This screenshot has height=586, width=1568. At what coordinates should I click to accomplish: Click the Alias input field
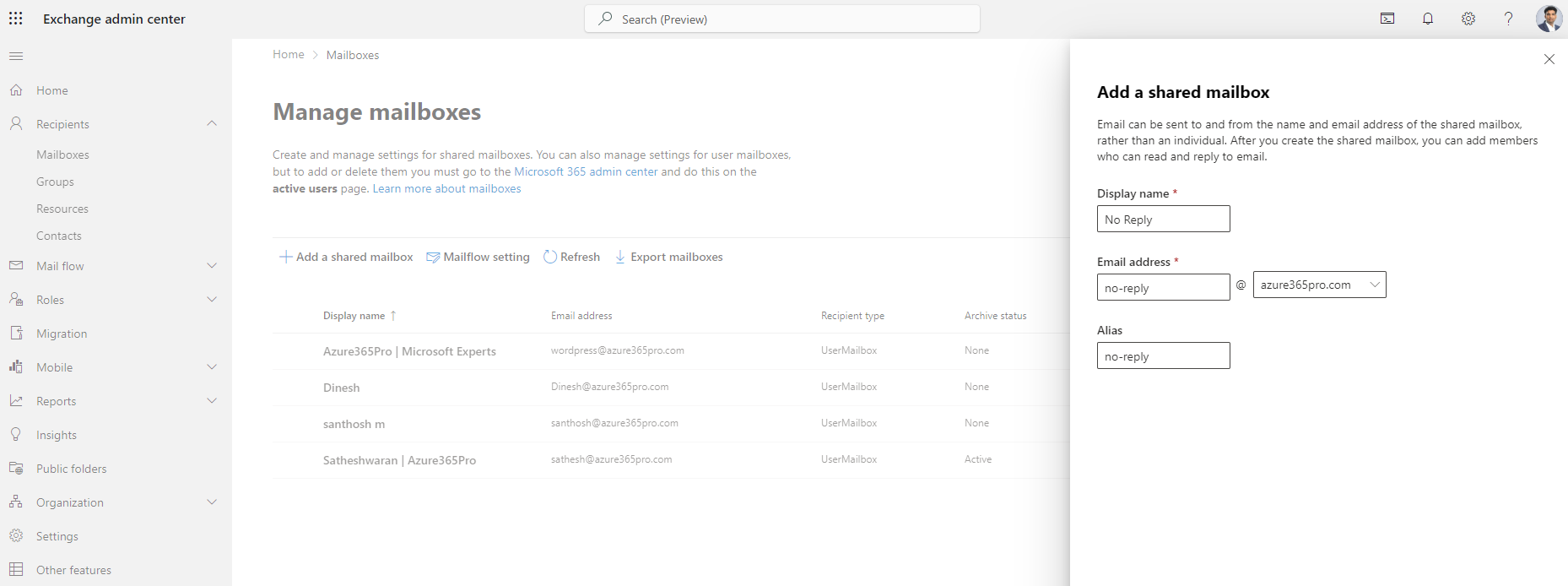1164,355
